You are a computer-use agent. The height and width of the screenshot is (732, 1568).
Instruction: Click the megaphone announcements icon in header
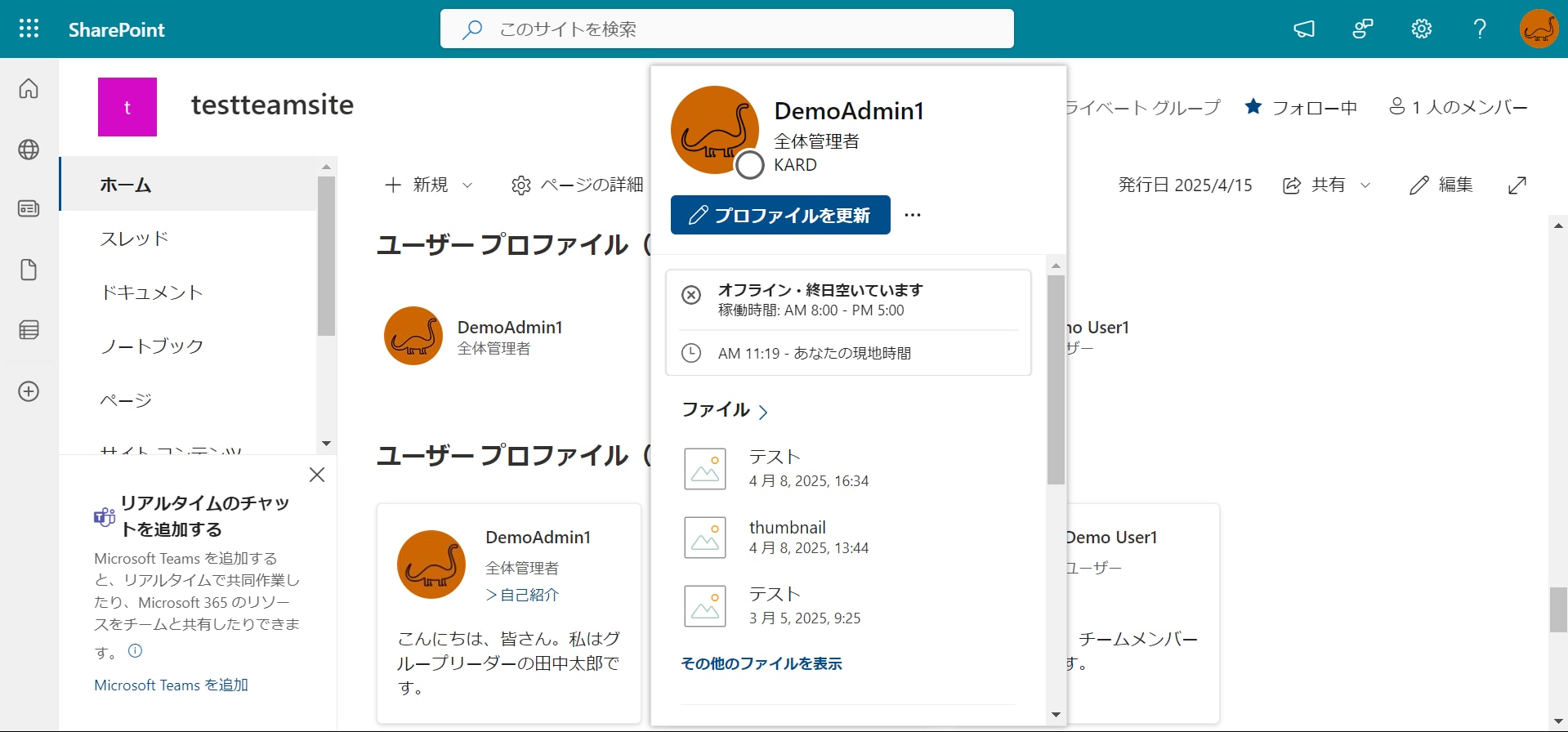pyautogui.click(x=1304, y=29)
